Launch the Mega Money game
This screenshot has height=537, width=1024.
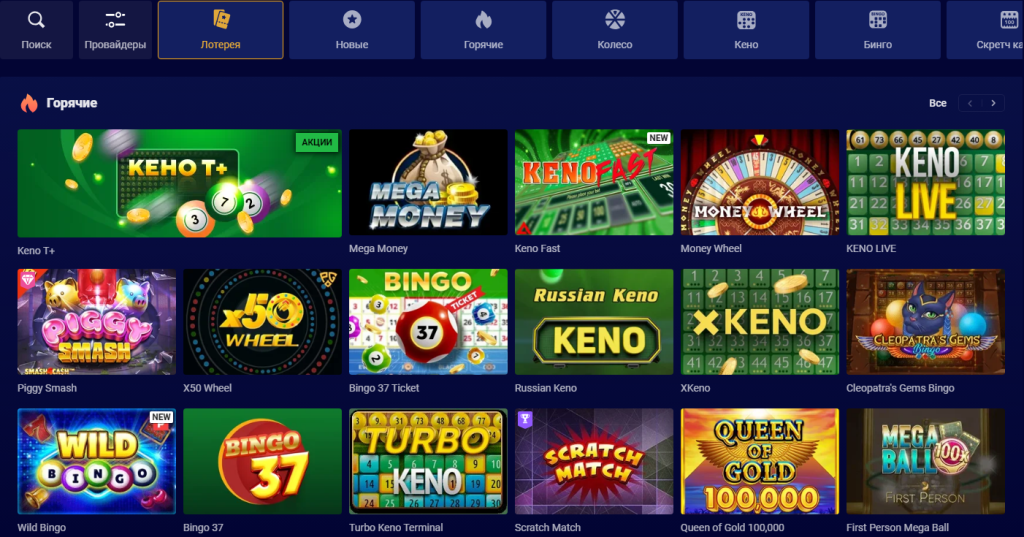tap(428, 182)
